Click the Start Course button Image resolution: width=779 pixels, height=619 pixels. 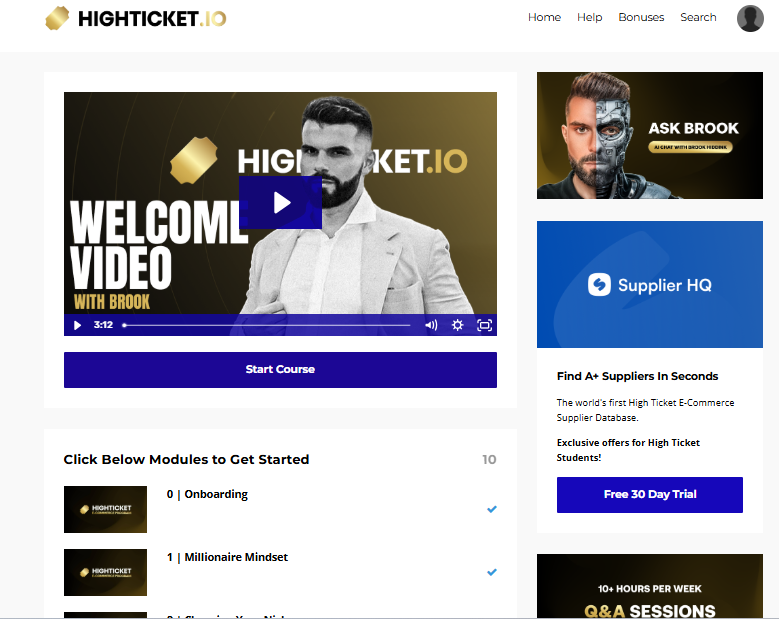[x=280, y=370]
